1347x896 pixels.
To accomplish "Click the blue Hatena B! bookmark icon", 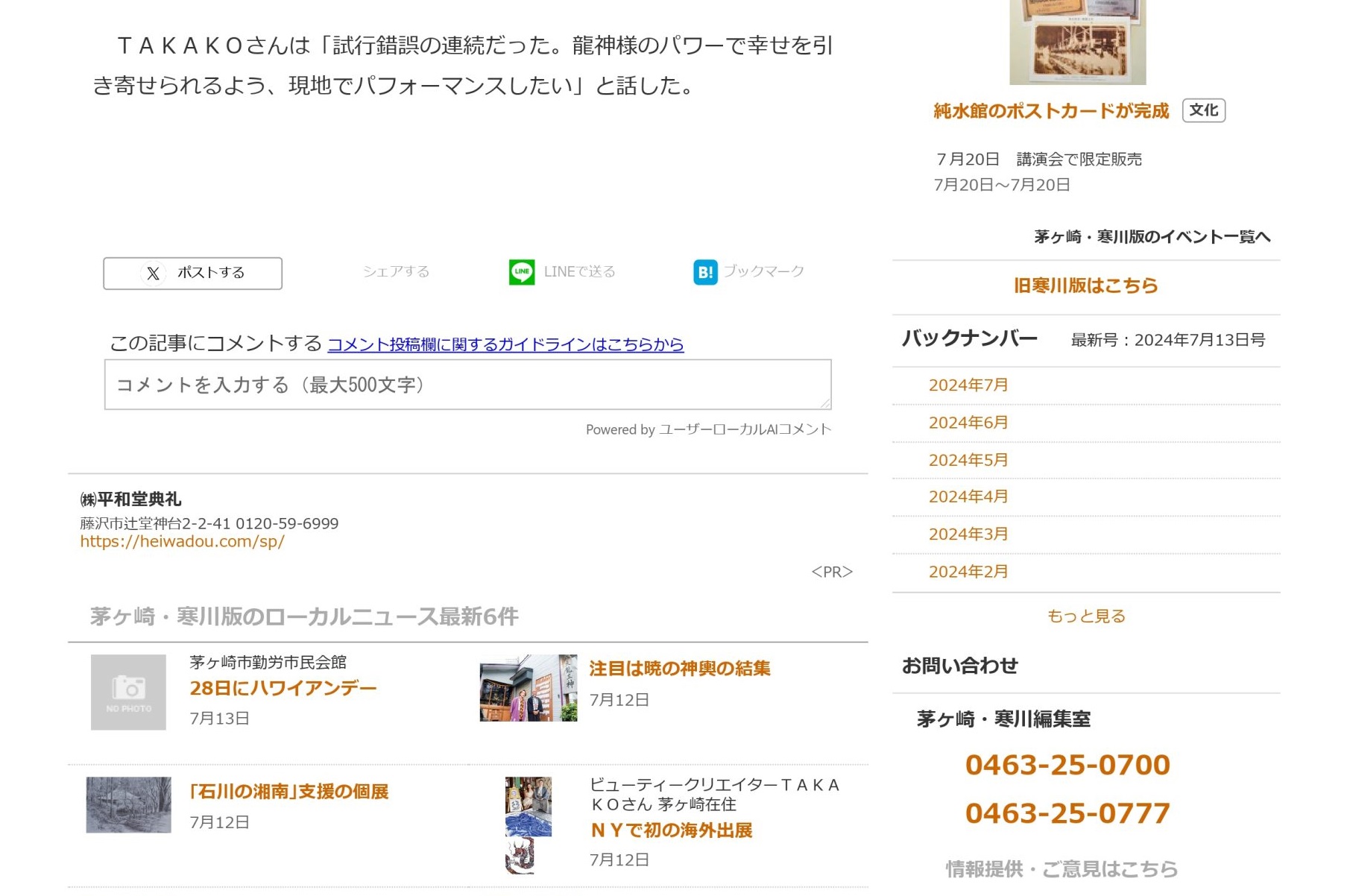I will (x=705, y=272).
